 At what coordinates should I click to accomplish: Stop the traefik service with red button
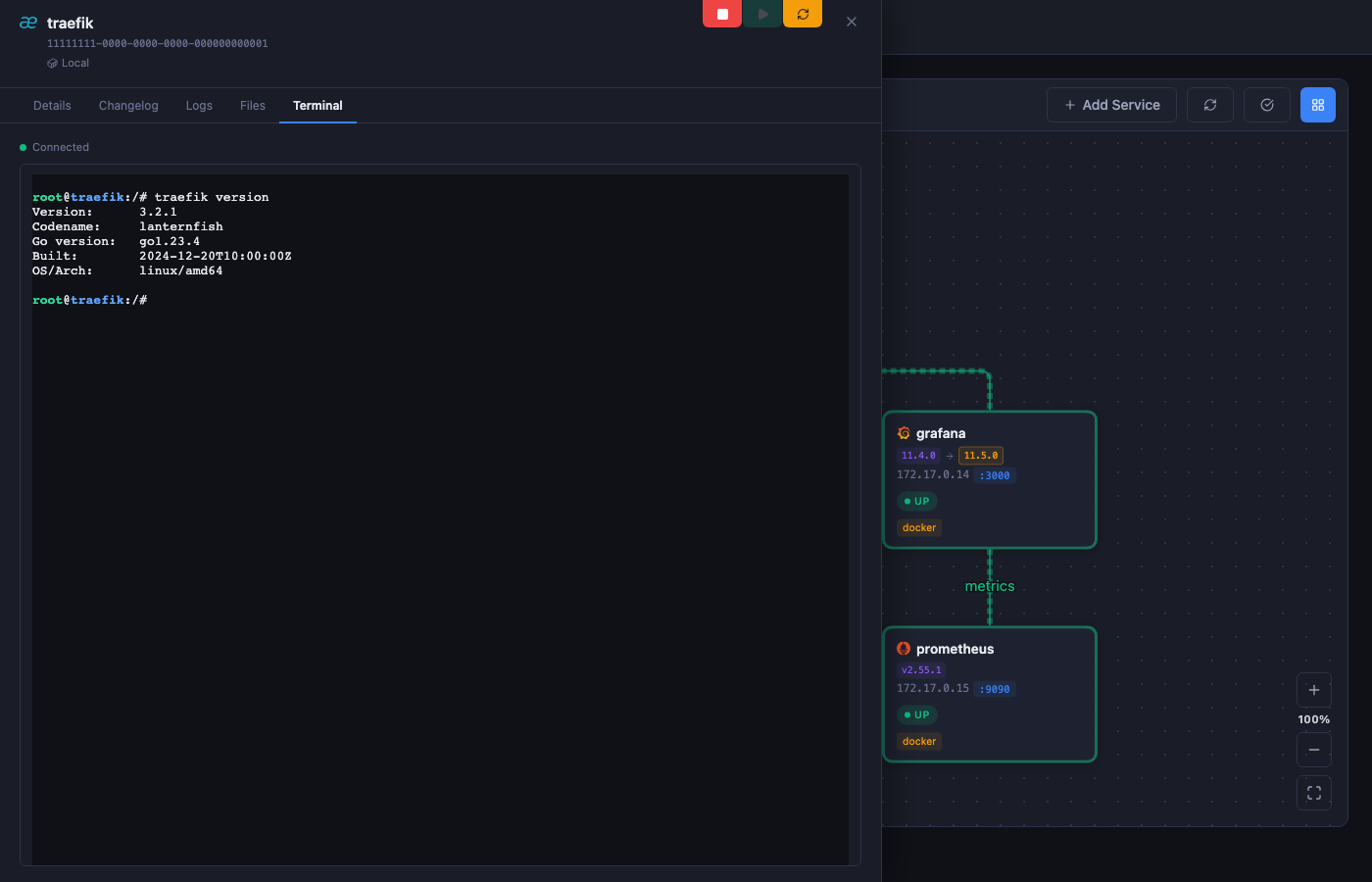(722, 14)
